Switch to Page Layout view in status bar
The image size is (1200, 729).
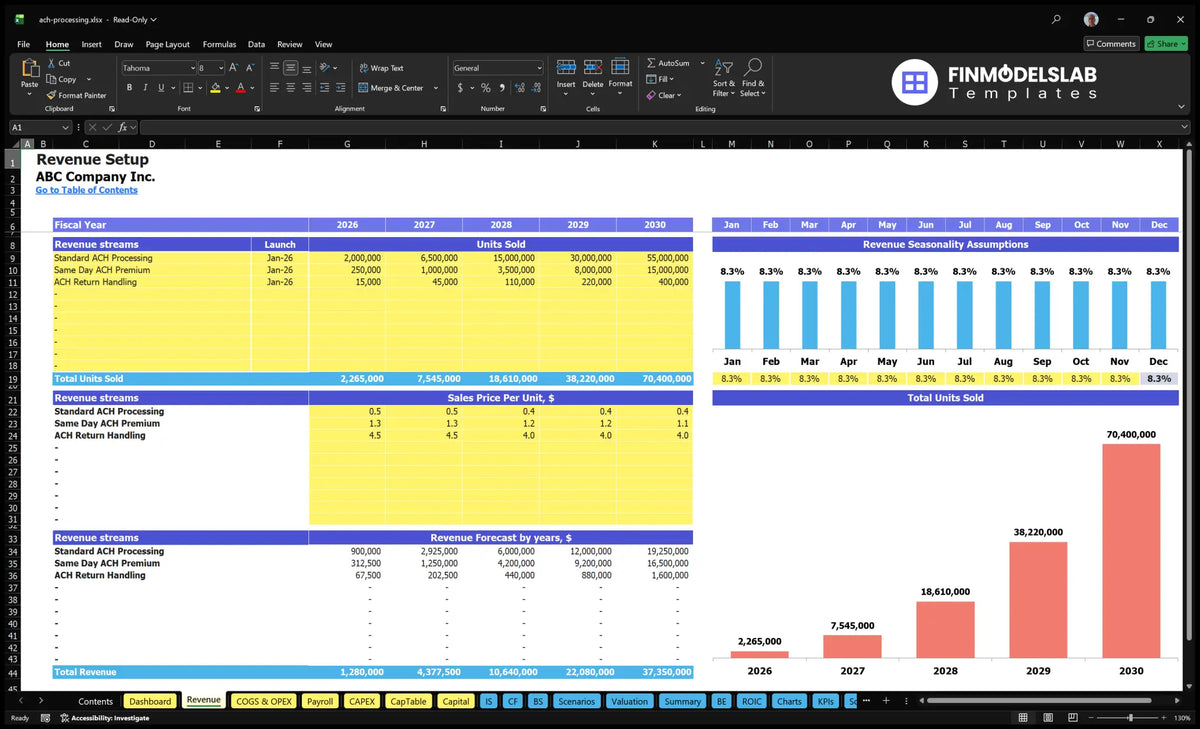click(x=1046, y=718)
